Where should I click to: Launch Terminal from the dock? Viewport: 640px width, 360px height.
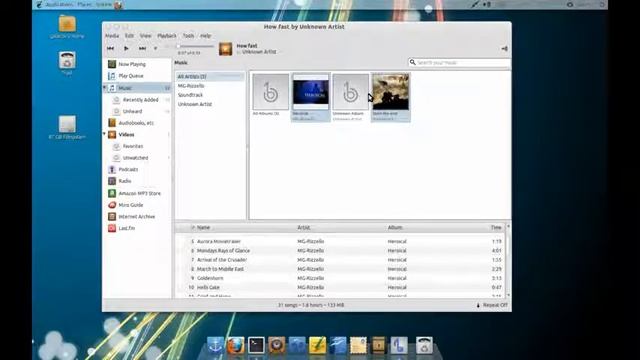pyautogui.click(x=256, y=345)
